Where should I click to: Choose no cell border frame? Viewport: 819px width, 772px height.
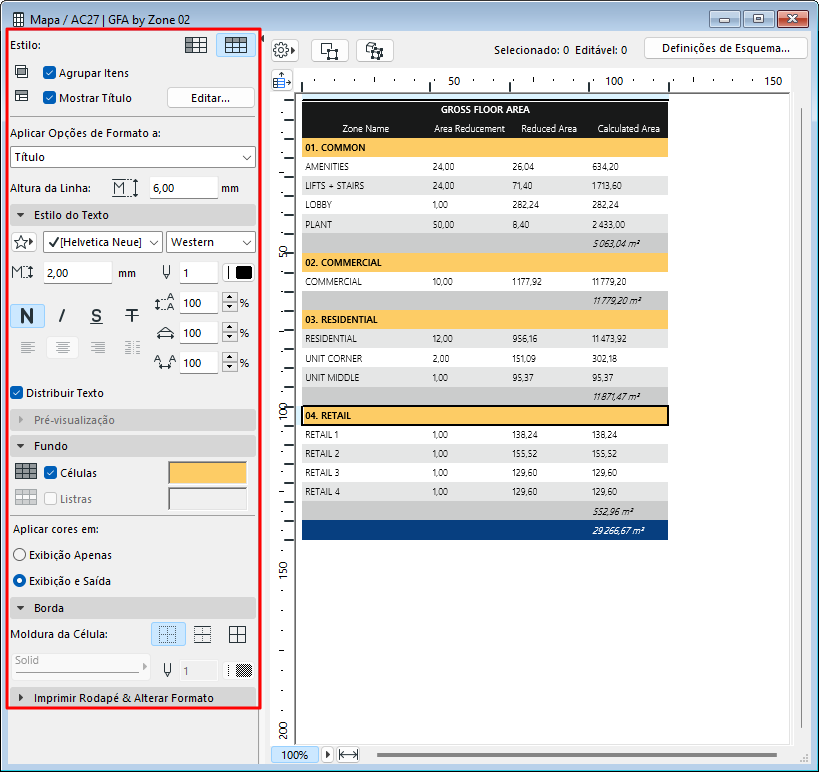(x=168, y=634)
